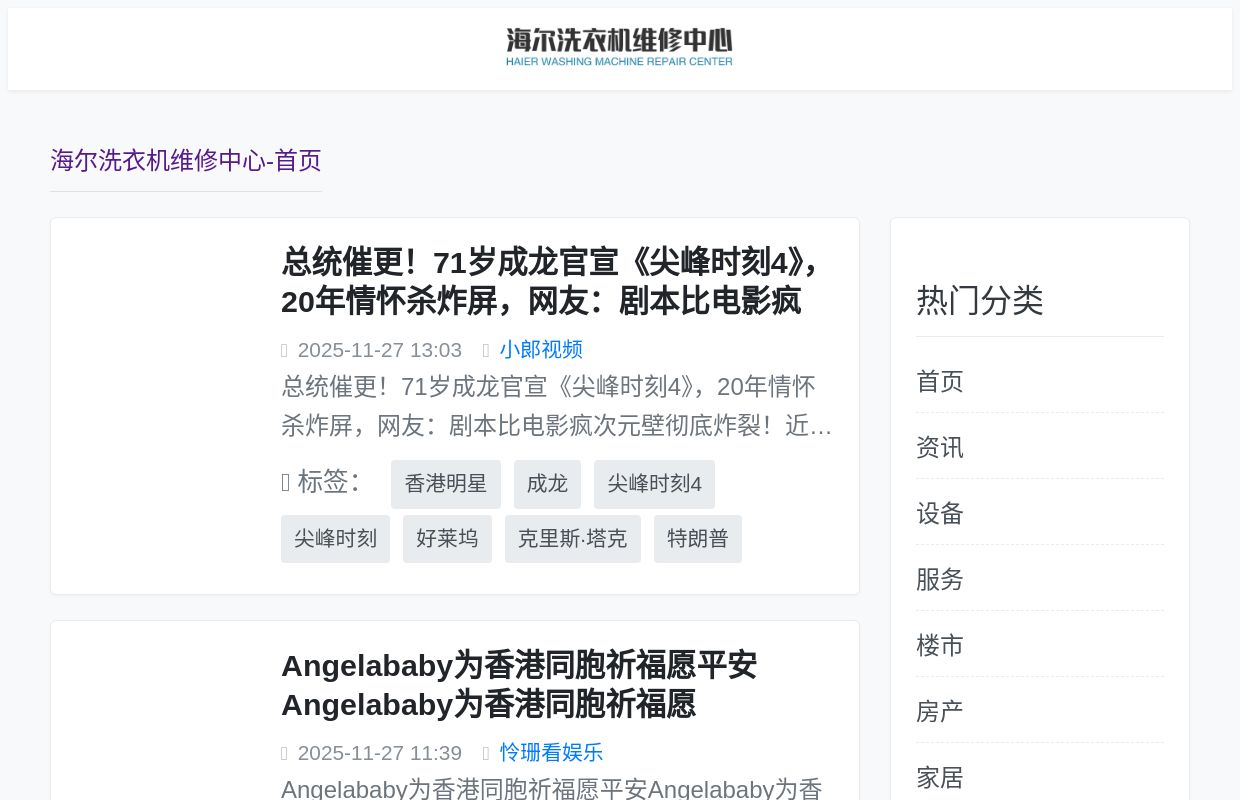1240x800 pixels.
Task: Open the Angelababy为香港同胞祈福 article headline
Action: click(x=518, y=685)
